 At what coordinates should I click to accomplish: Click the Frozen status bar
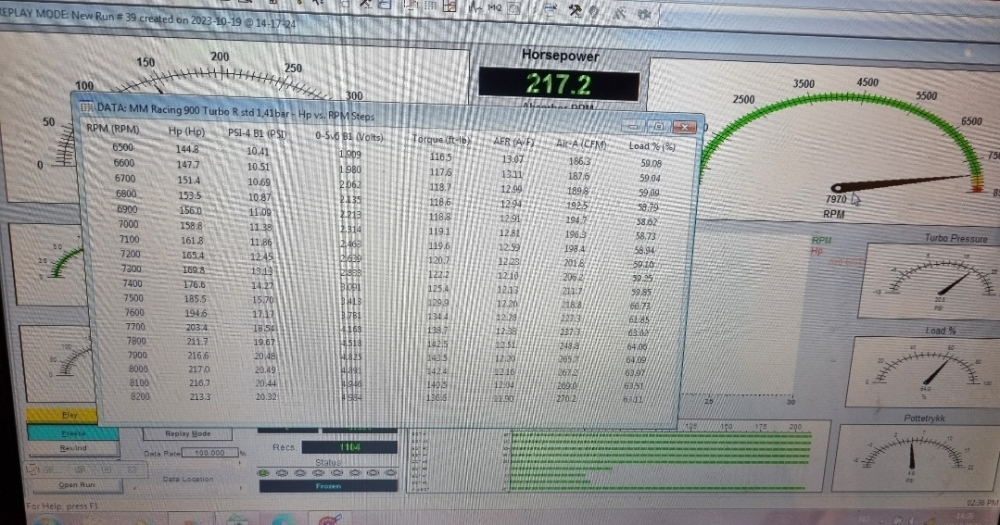tap(328, 486)
